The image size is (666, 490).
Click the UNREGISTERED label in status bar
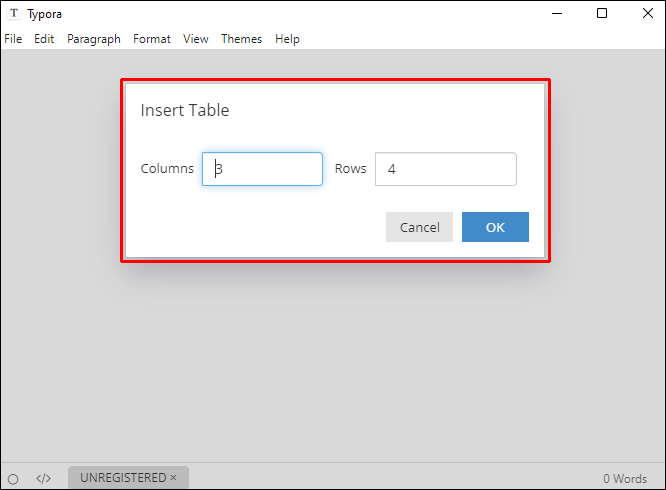click(123, 478)
